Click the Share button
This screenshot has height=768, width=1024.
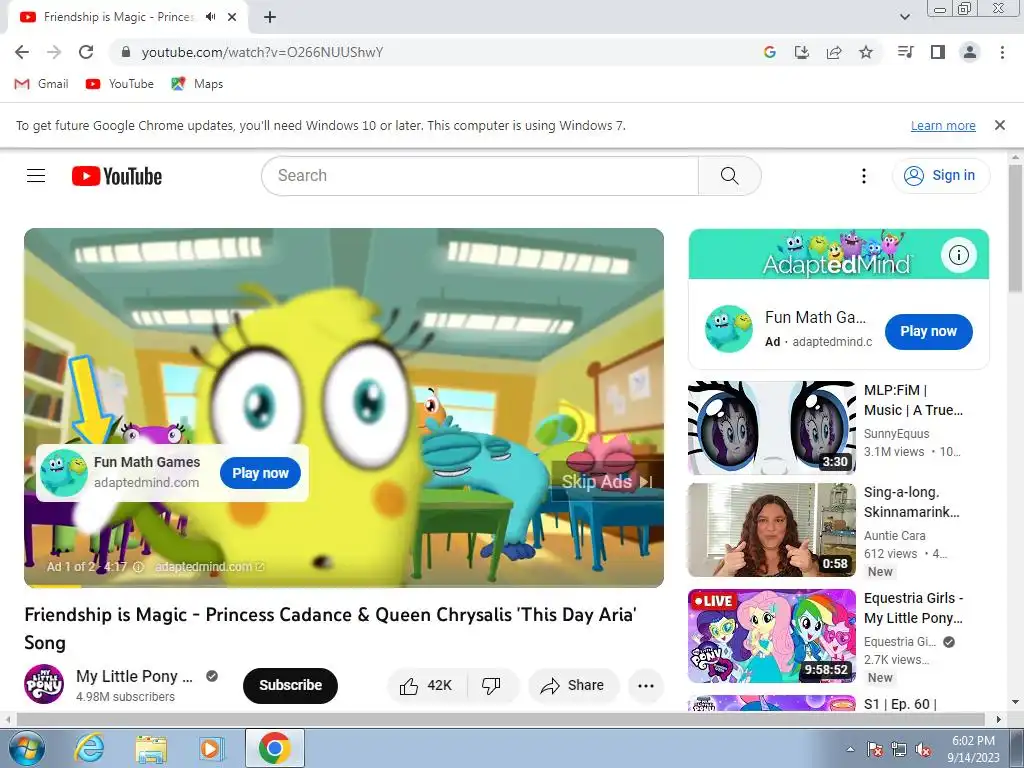(573, 686)
